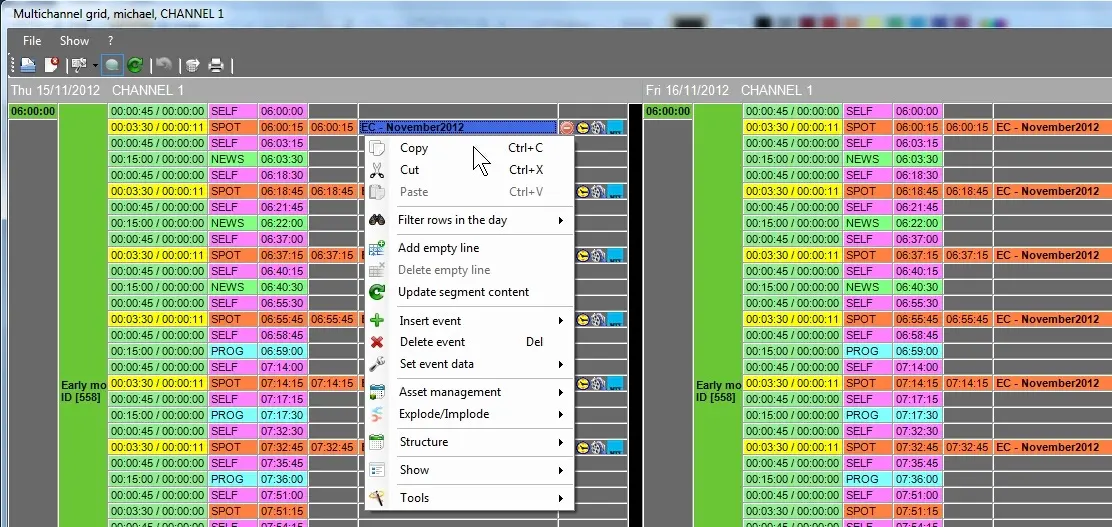Open the dropdown arrow next to the toolbar tools icon

tap(95, 65)
